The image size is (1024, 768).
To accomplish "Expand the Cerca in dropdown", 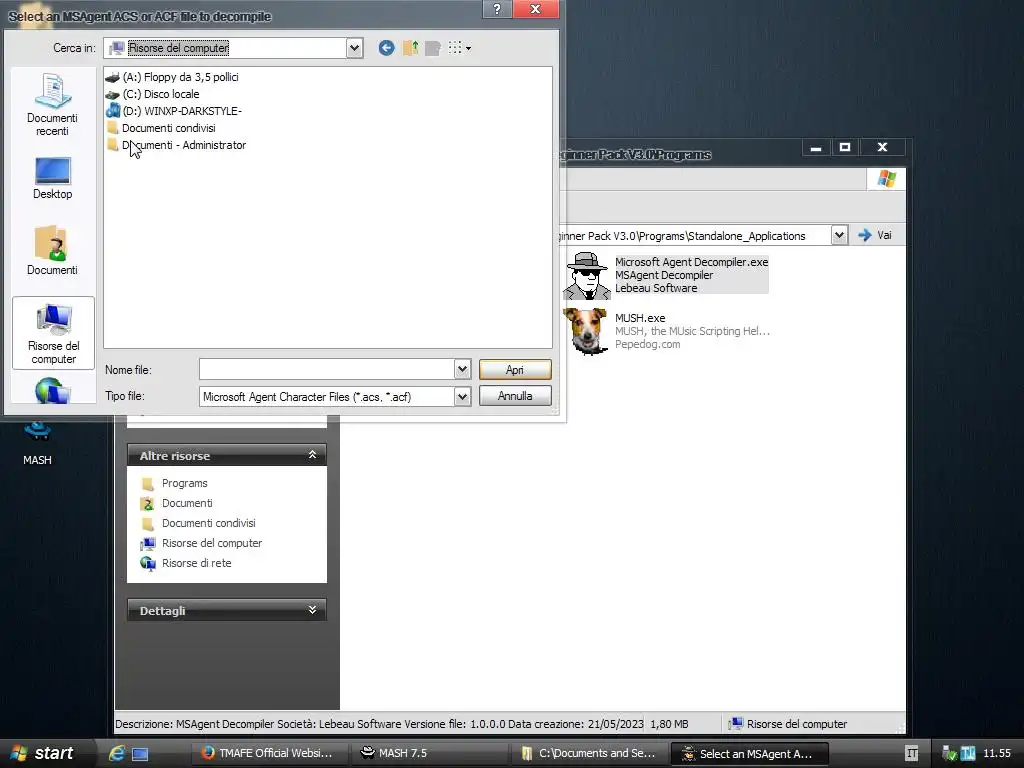I will (x=354, y=48).
